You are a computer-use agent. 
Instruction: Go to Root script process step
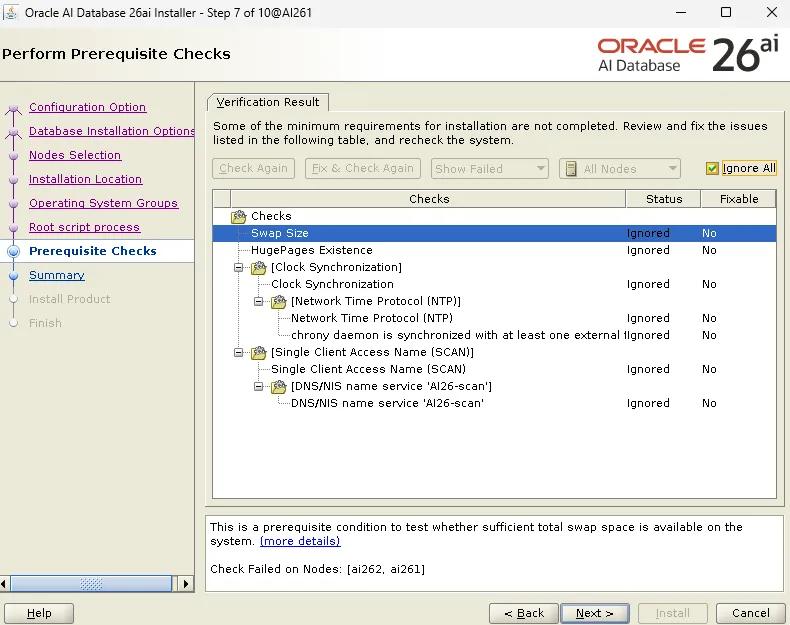[84, 227]
